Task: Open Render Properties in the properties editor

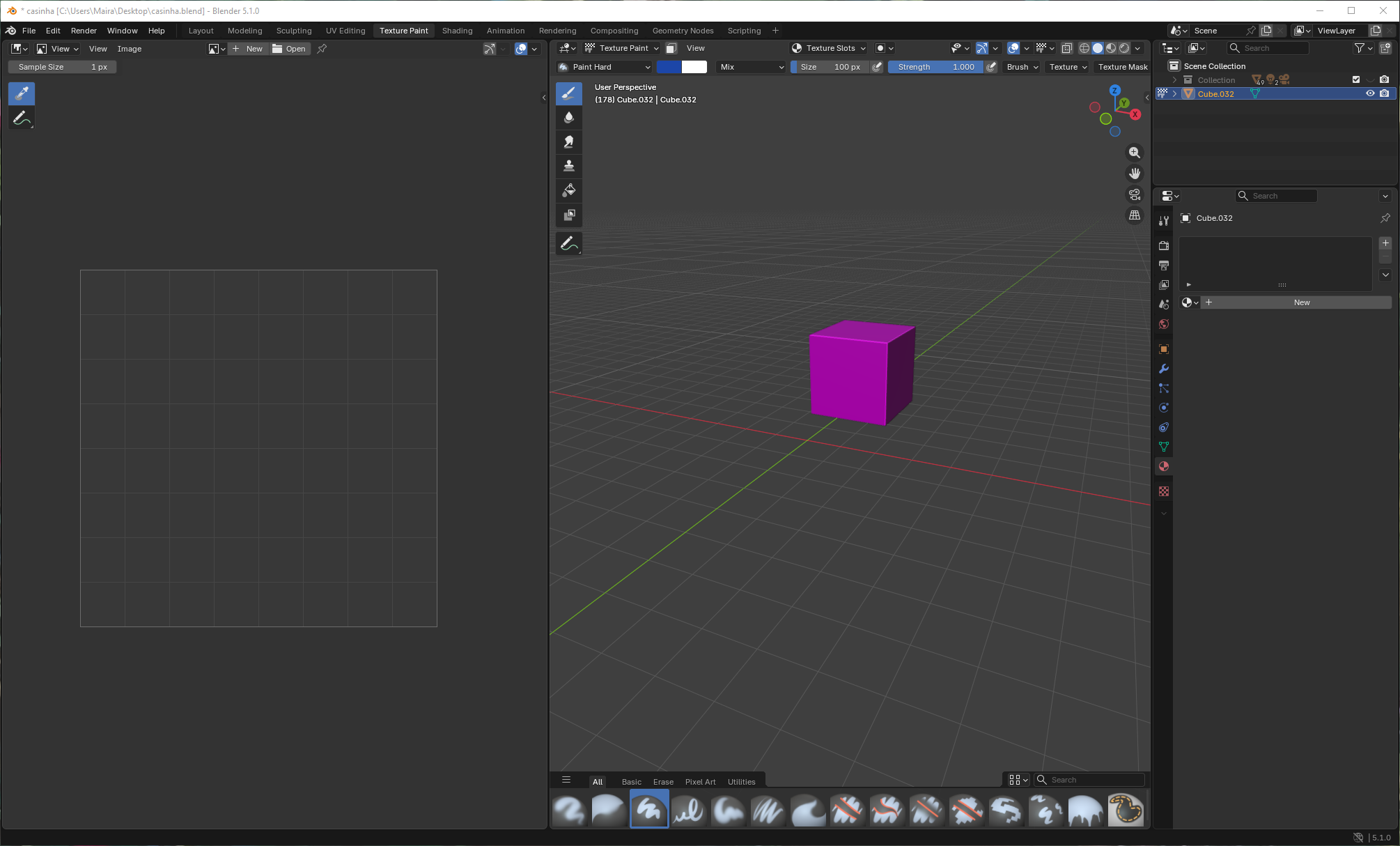Action: (1163, 245)
